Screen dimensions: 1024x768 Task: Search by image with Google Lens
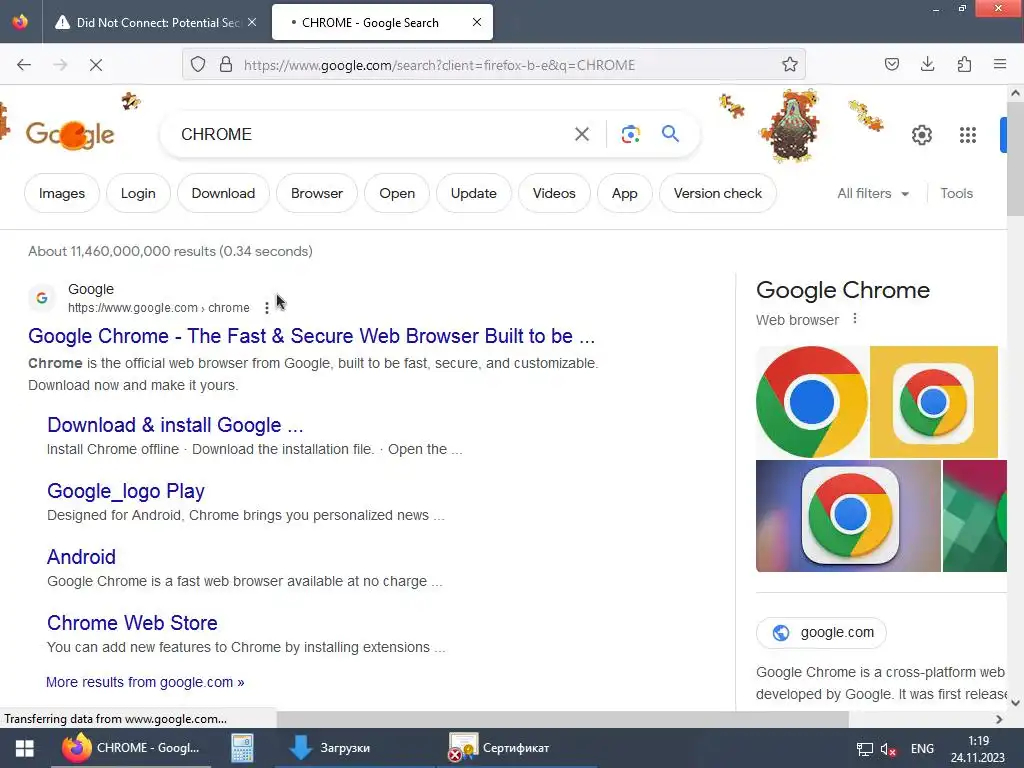point(630,134)
